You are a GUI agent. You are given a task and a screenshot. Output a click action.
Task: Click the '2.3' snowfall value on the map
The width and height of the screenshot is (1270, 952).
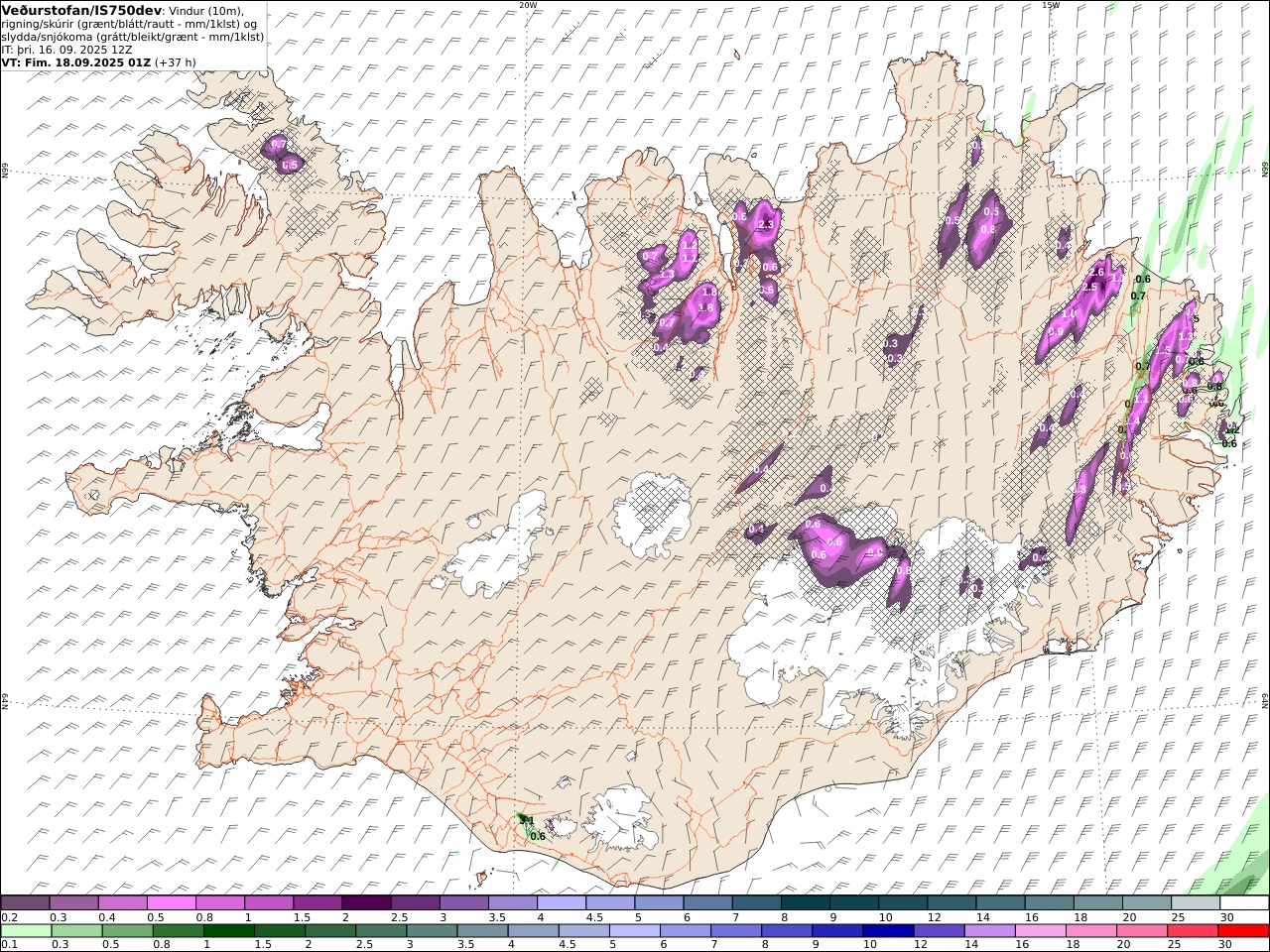(765, 225)
